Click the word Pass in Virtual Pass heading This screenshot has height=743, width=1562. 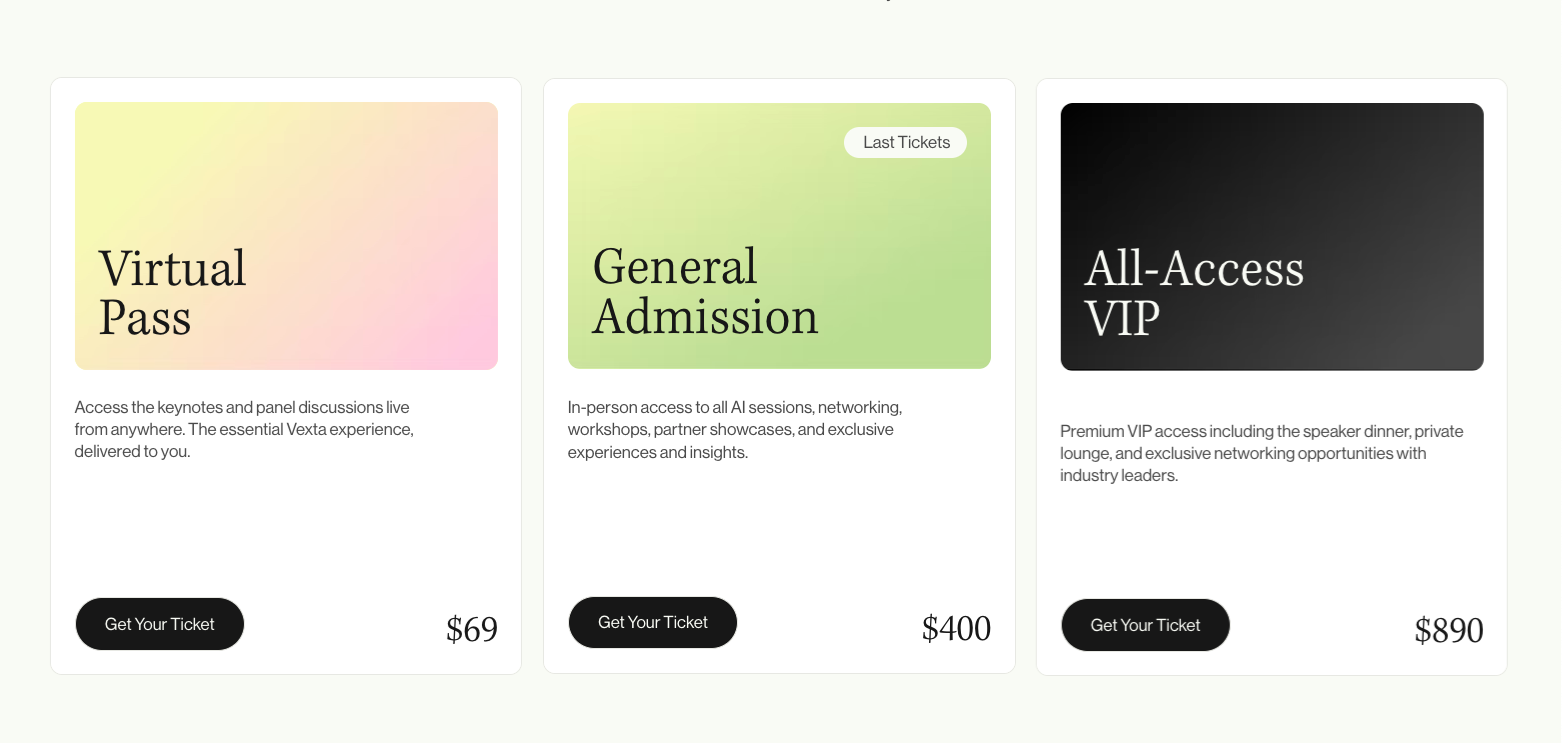click(145, 318)
